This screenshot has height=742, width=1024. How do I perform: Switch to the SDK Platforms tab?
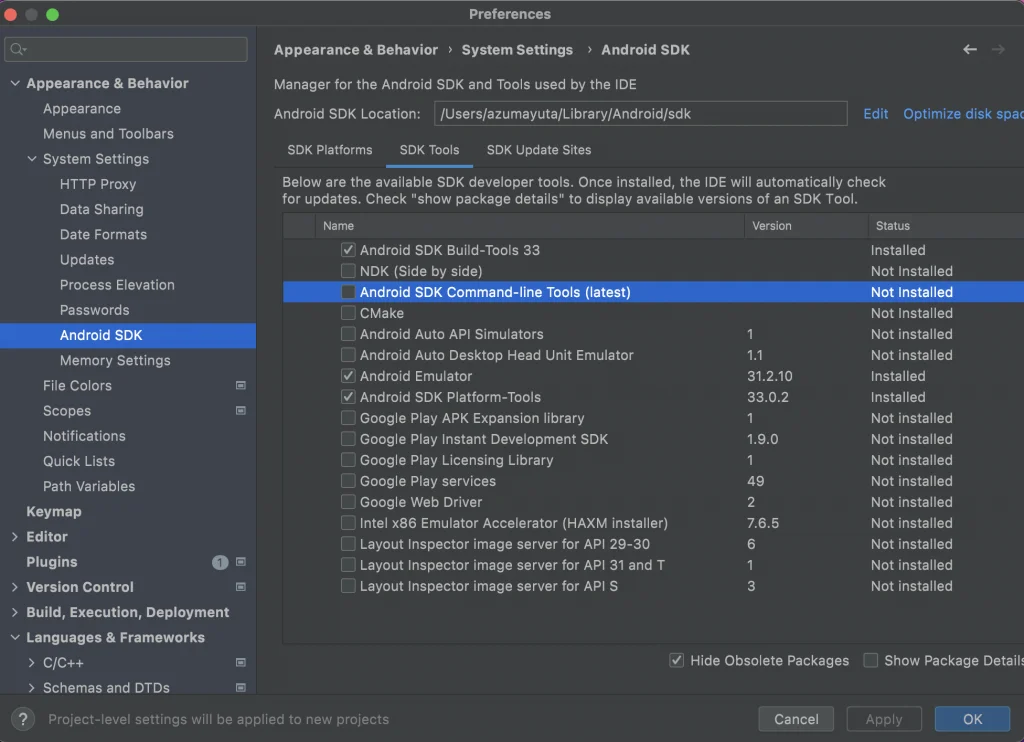[x=330, y=150]
